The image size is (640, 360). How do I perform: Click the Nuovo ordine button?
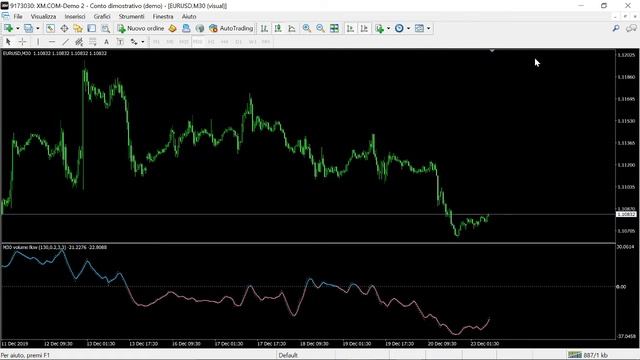click(x=140, y=28)
